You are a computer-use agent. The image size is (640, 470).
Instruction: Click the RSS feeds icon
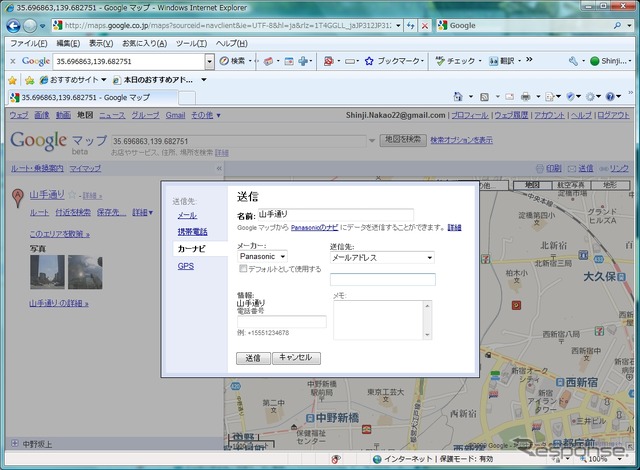pos(484,97)
